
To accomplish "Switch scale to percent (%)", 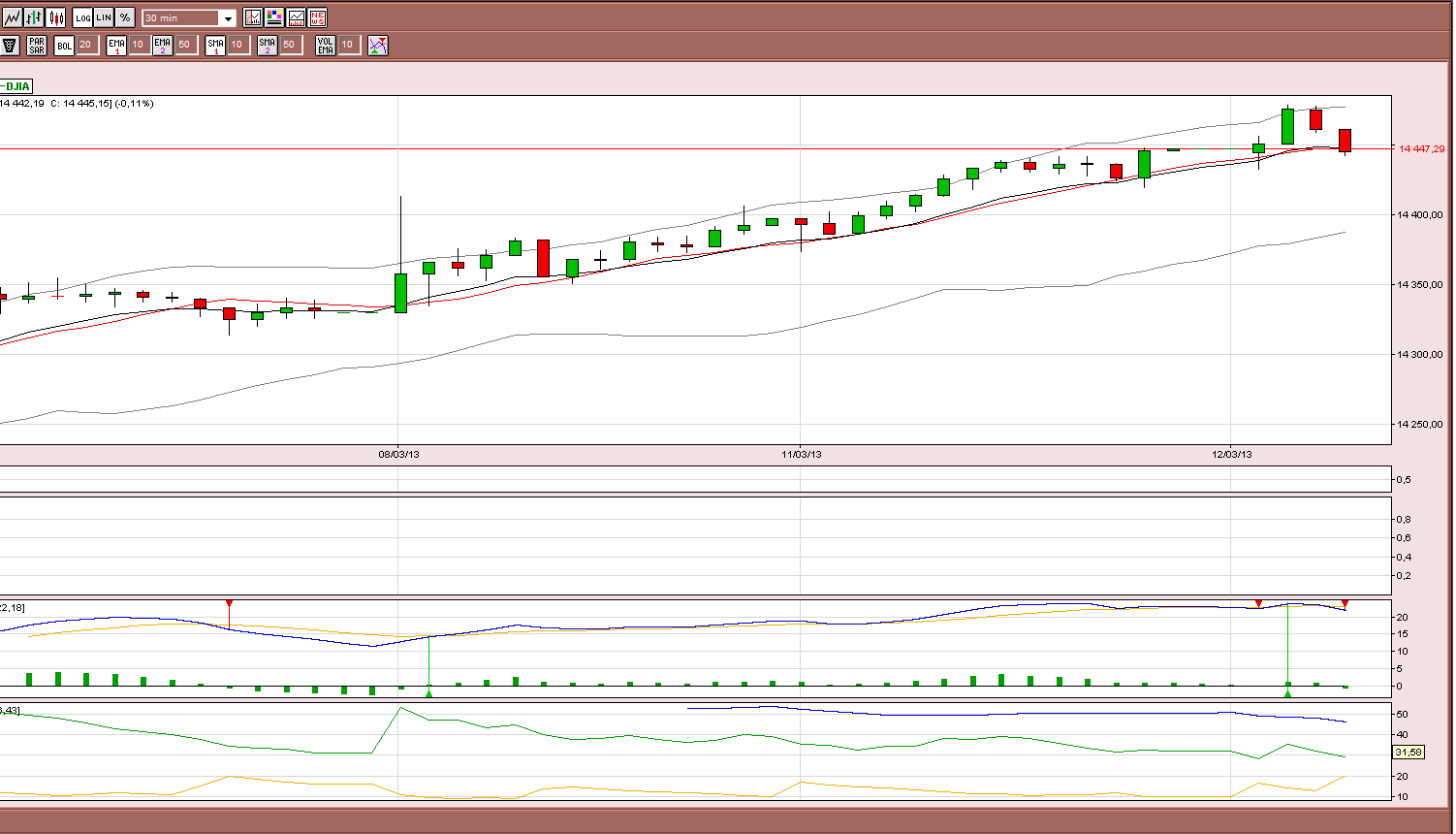I will [125, 17].
